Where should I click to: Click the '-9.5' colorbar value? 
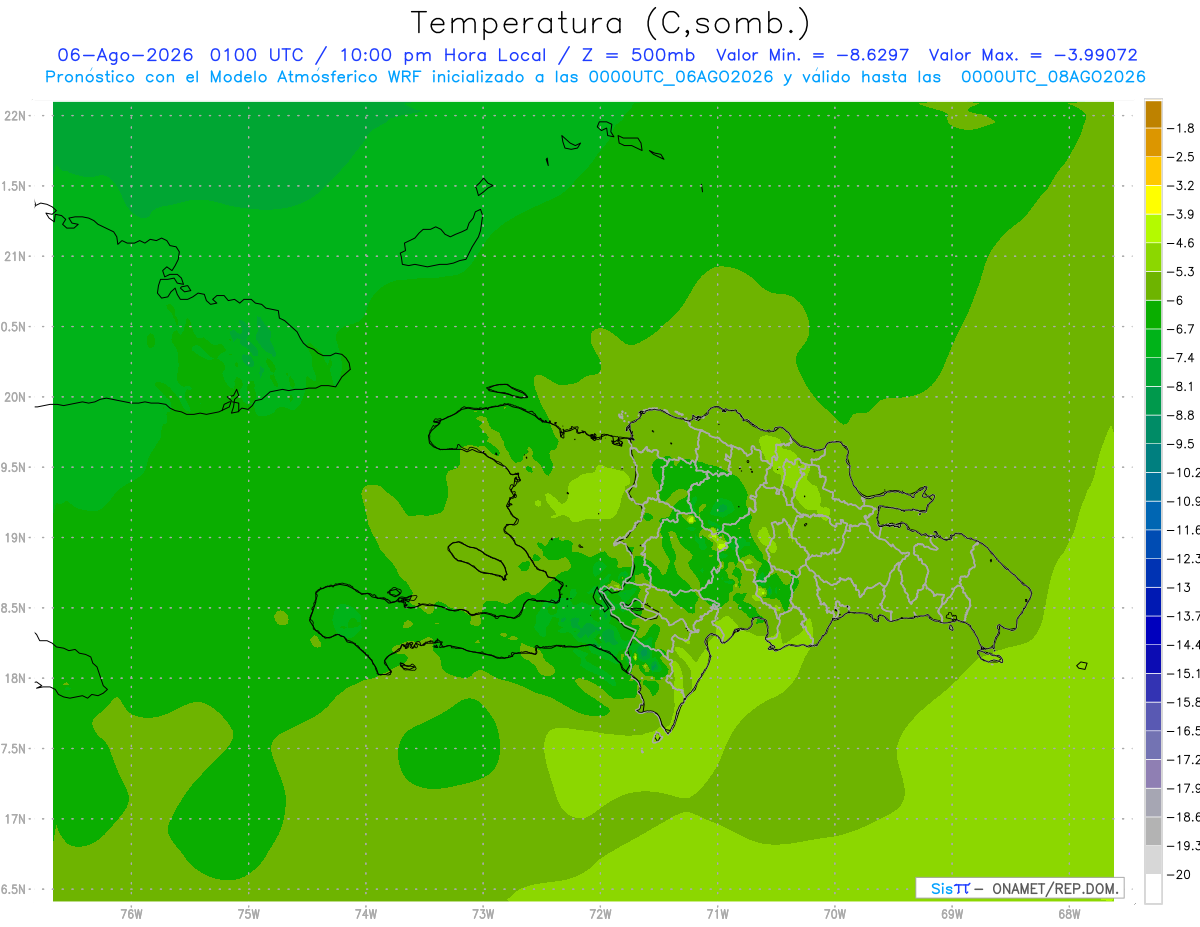1181,444
